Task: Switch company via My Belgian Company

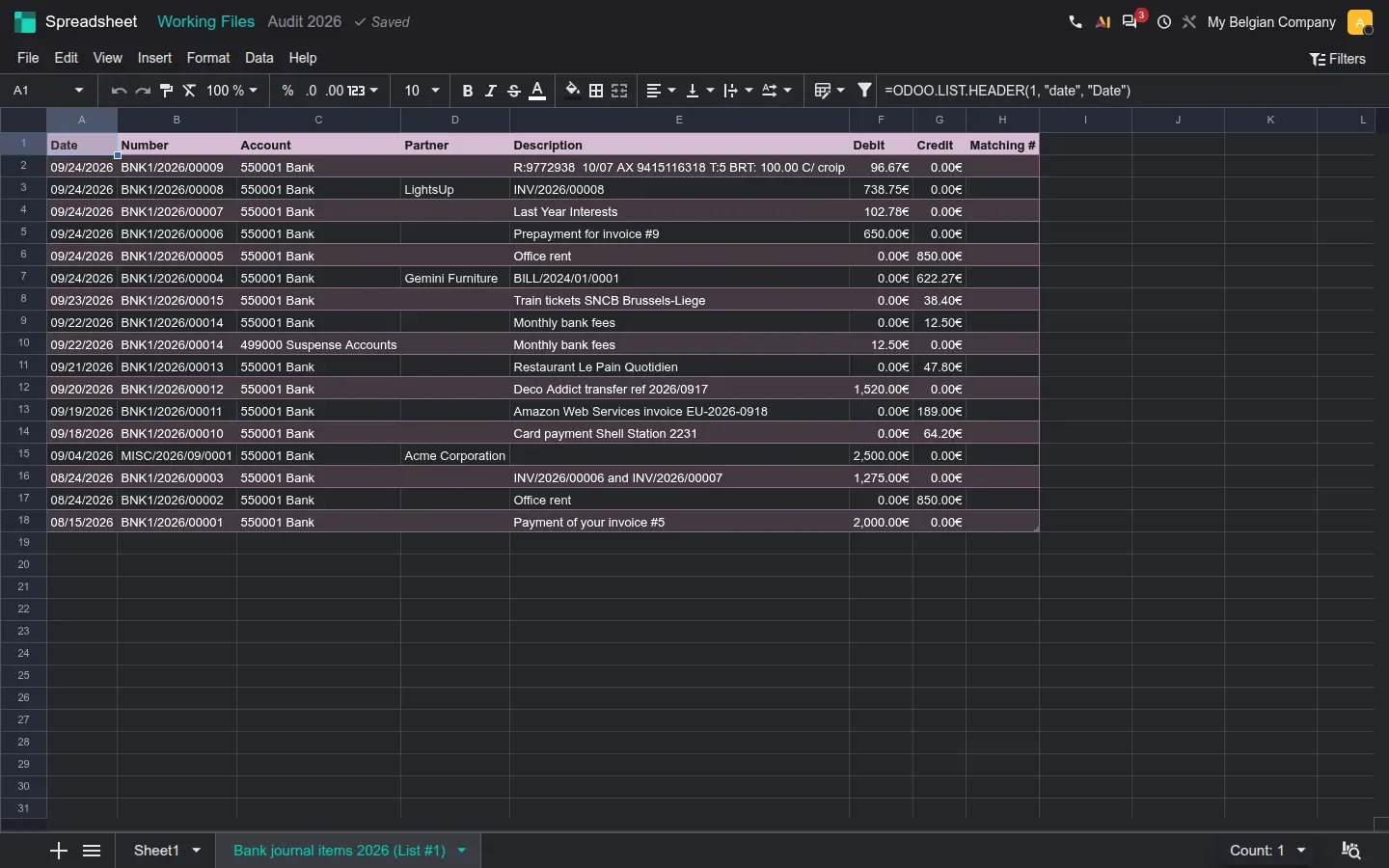Action: [x=1271, y=21]
